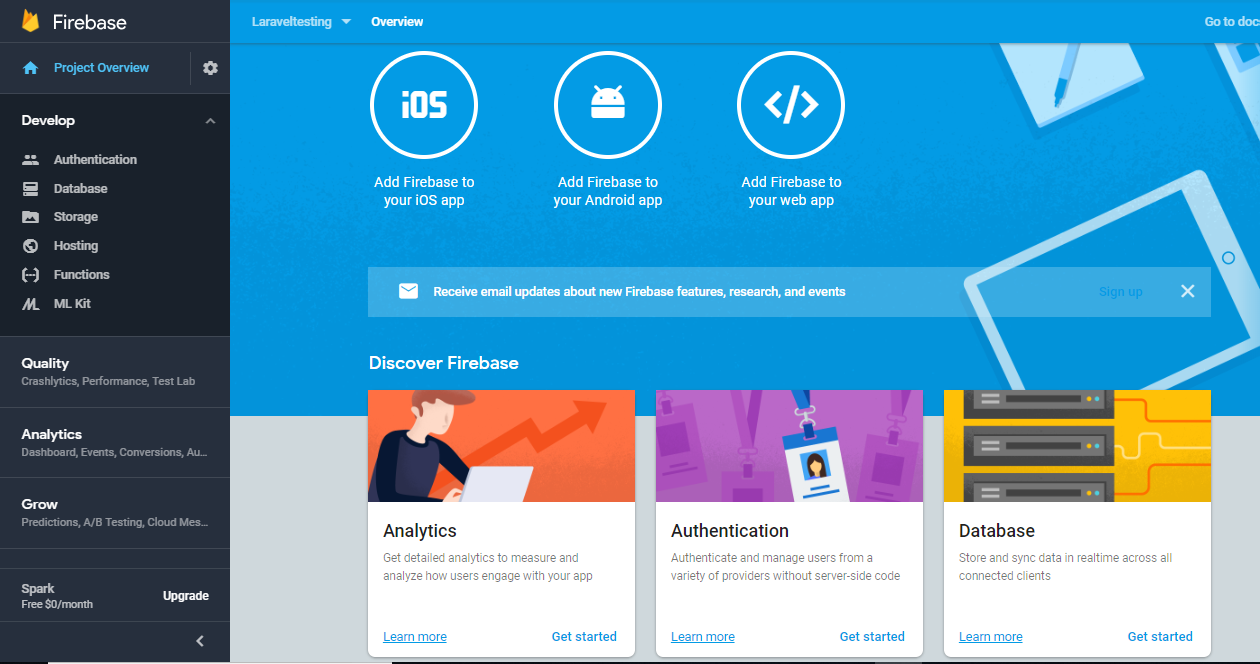1260x664 pixels.
Task: Select the Overview tab in header
Action: point(397,22)
